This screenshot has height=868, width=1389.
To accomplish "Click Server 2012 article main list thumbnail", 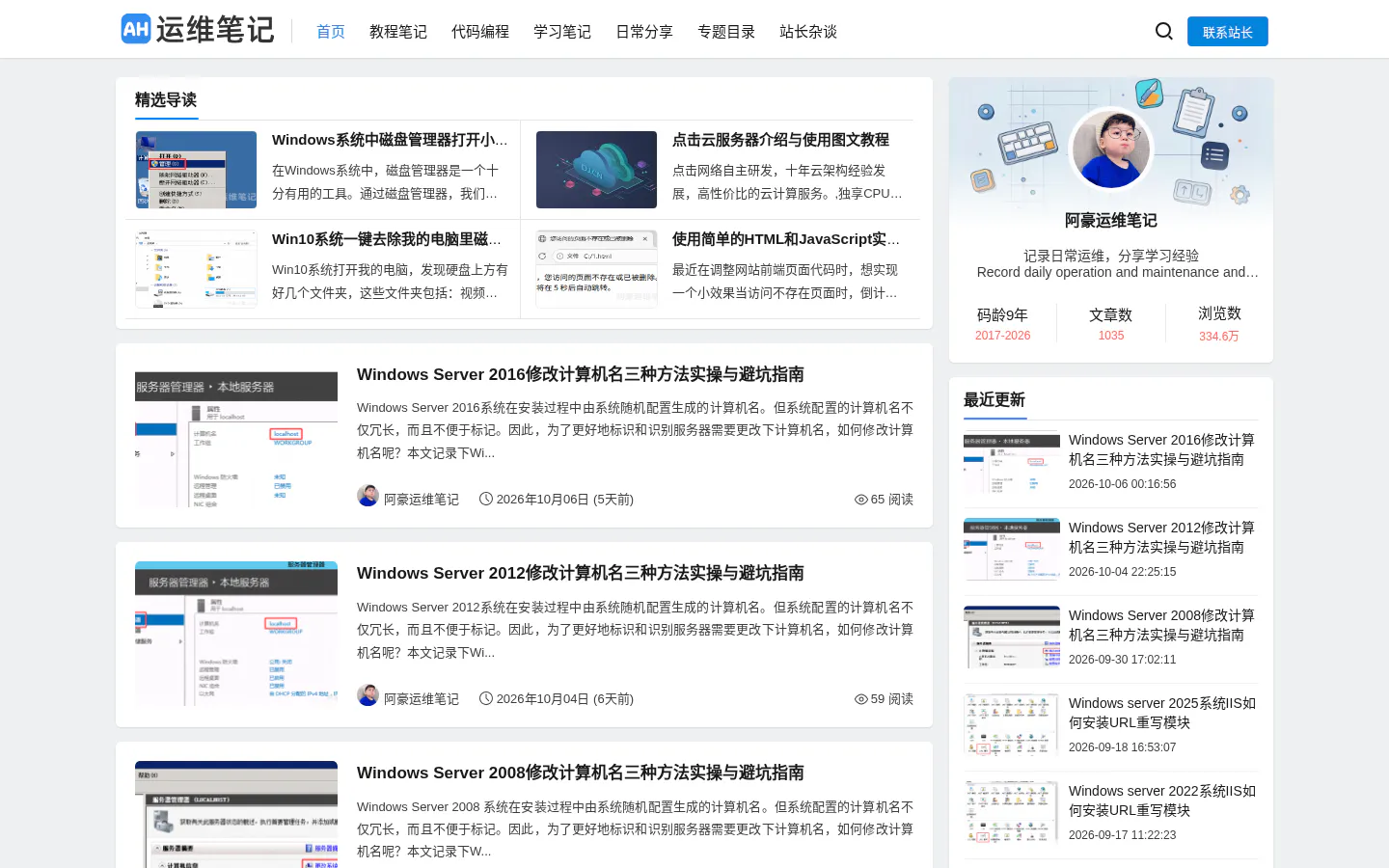I will tap(236, 634).
